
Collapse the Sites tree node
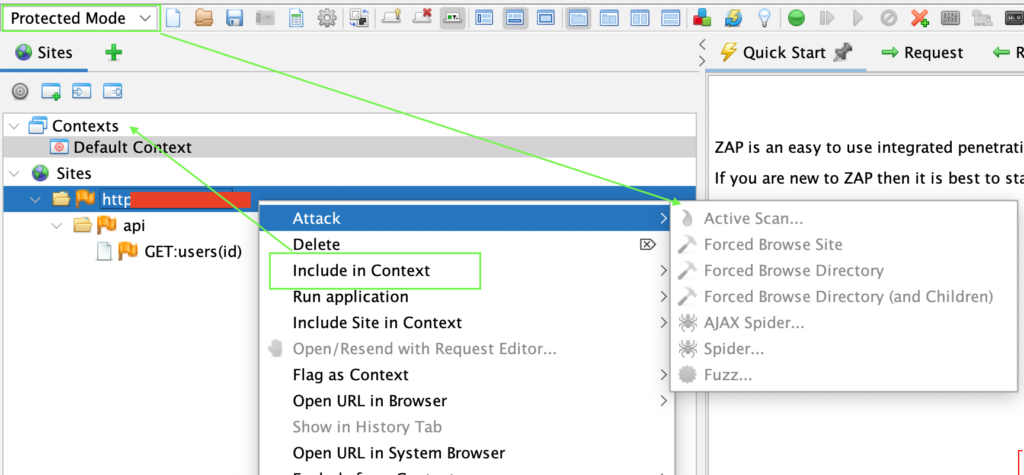(x=14, y=173)
